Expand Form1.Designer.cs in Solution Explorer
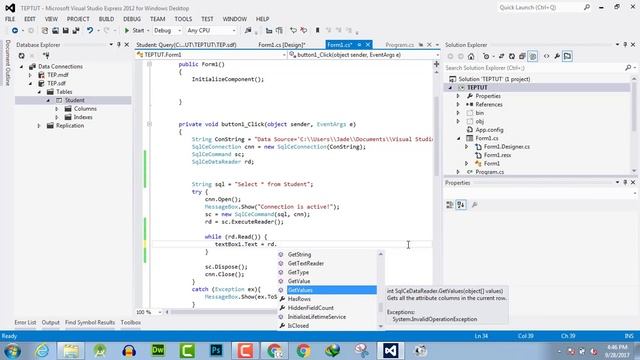640x360 pixels. click(x=467, y=147)
